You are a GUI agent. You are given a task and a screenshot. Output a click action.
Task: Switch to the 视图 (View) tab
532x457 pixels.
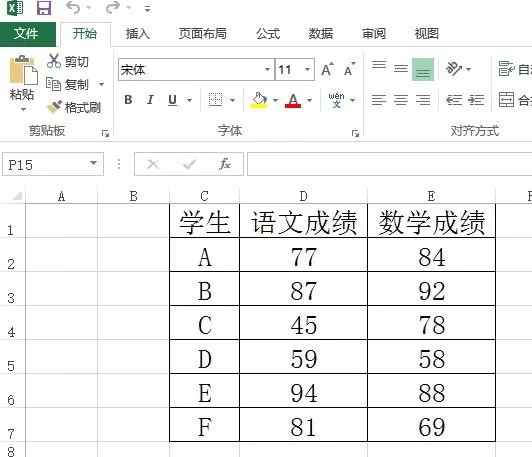pos(427,34)
